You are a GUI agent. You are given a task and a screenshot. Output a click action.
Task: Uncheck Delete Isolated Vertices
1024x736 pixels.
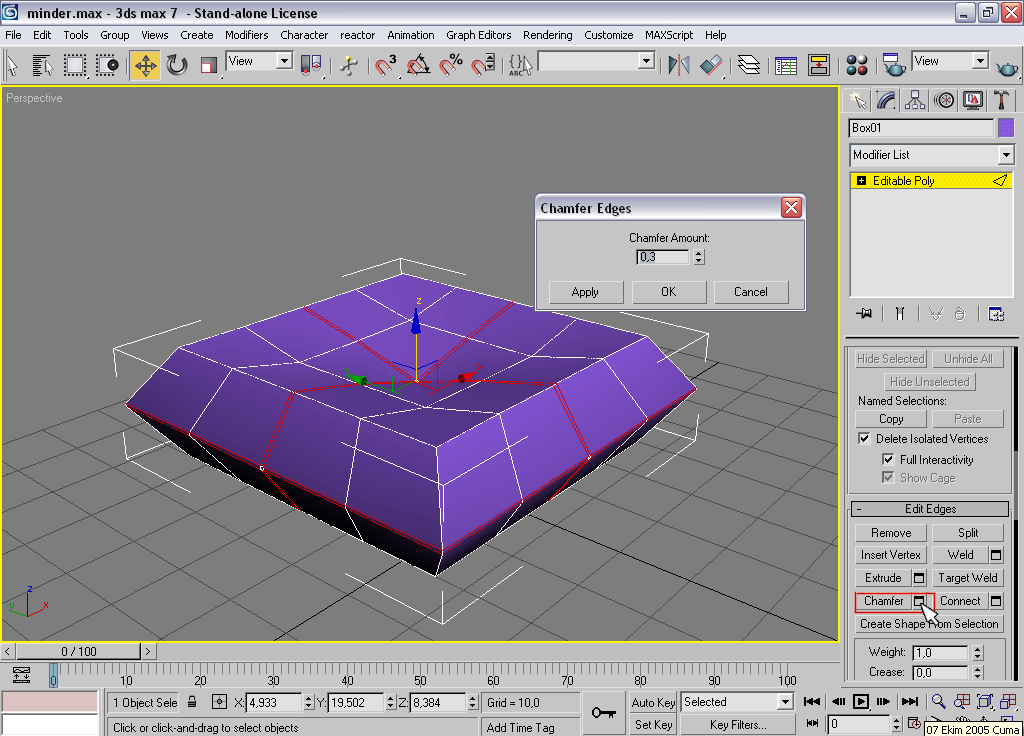865,439
